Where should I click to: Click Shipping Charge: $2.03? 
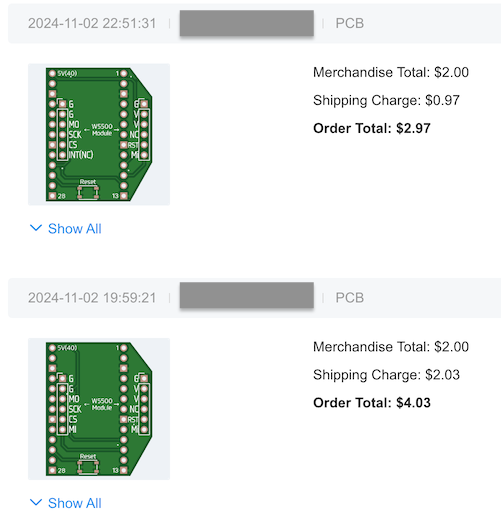[x=386, y=374]
